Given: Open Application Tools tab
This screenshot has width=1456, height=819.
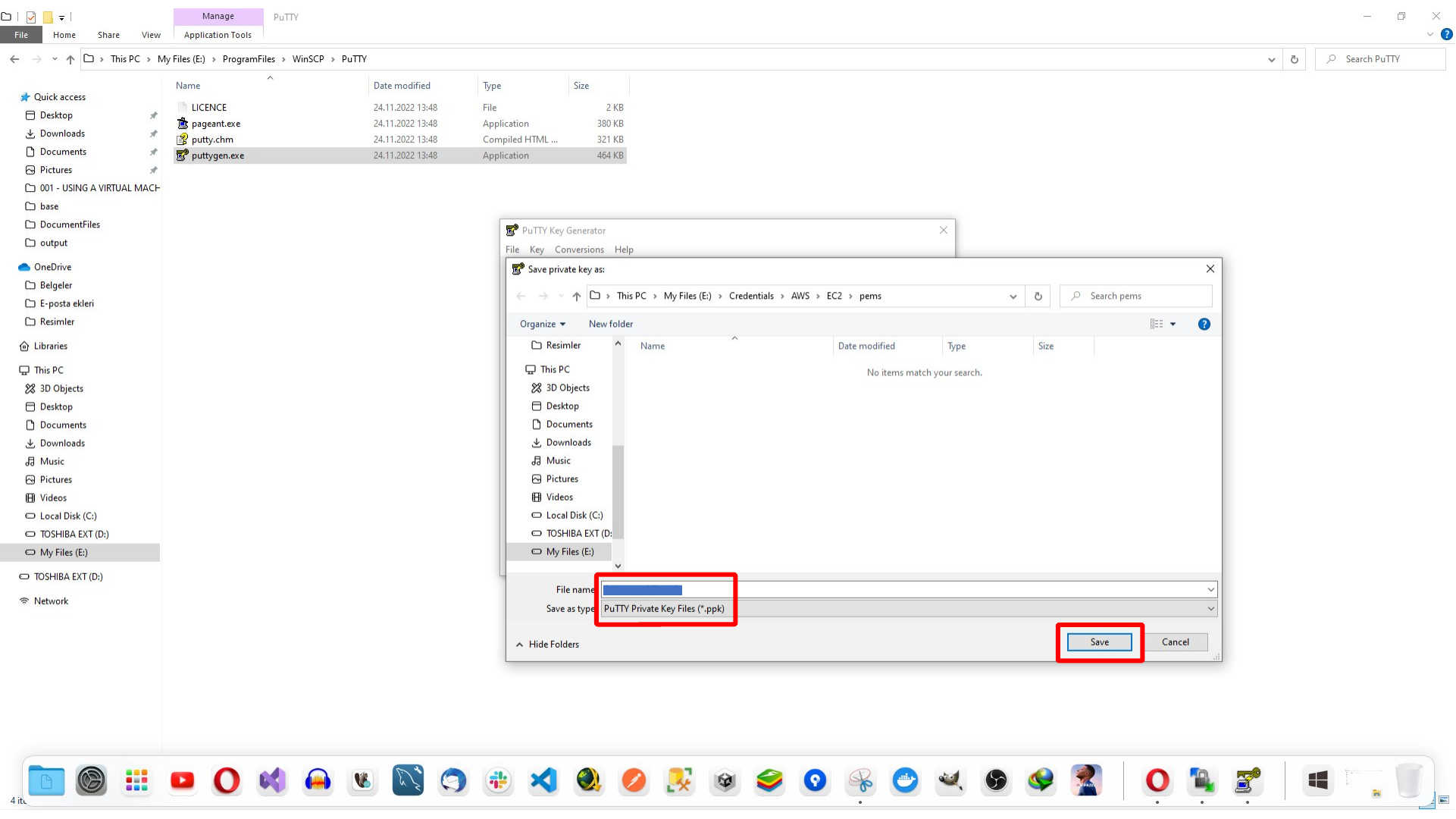Looking at the screenshot, I should 218,35.
